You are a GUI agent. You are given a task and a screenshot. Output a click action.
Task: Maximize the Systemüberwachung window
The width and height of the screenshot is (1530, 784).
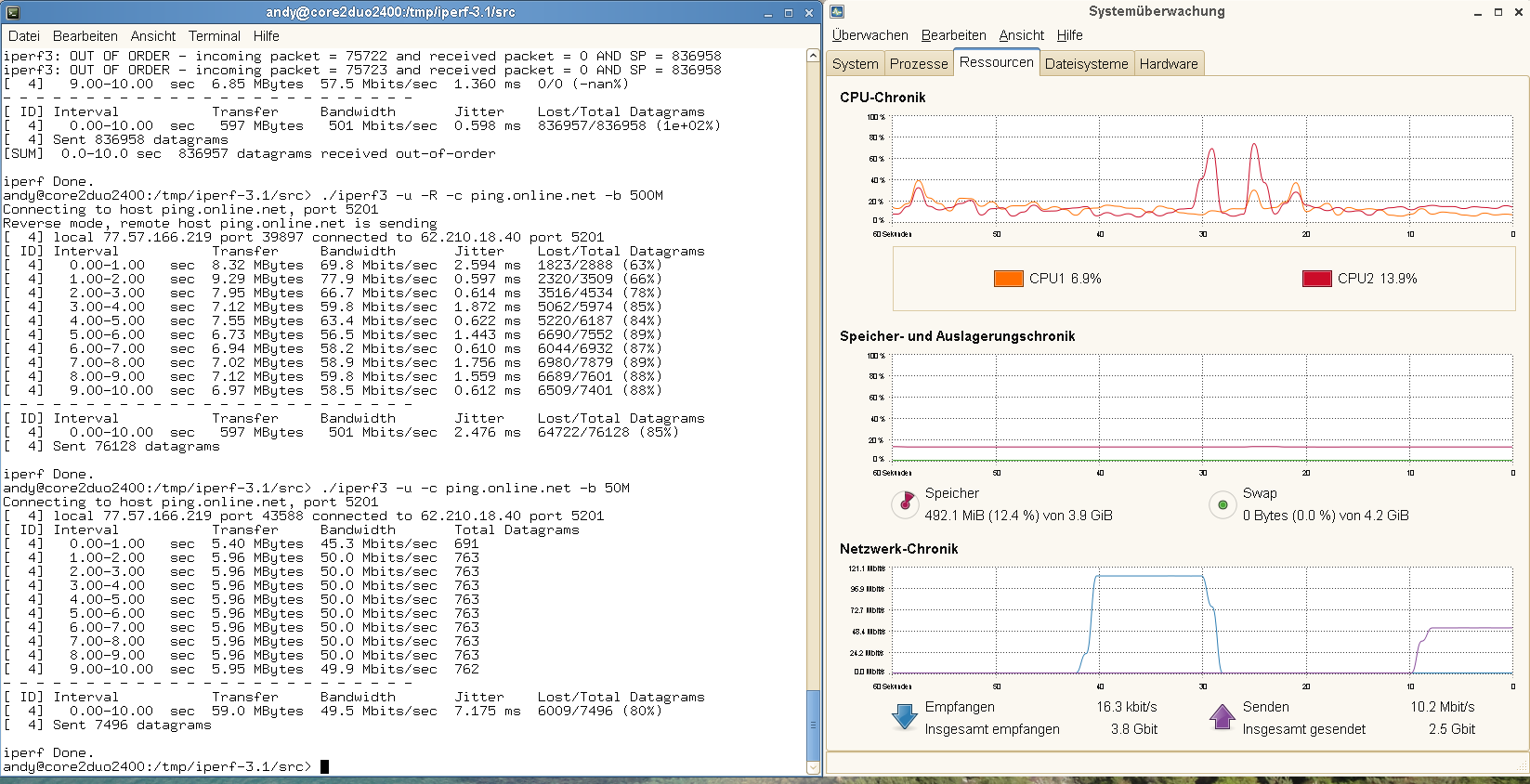point(1498,12)
